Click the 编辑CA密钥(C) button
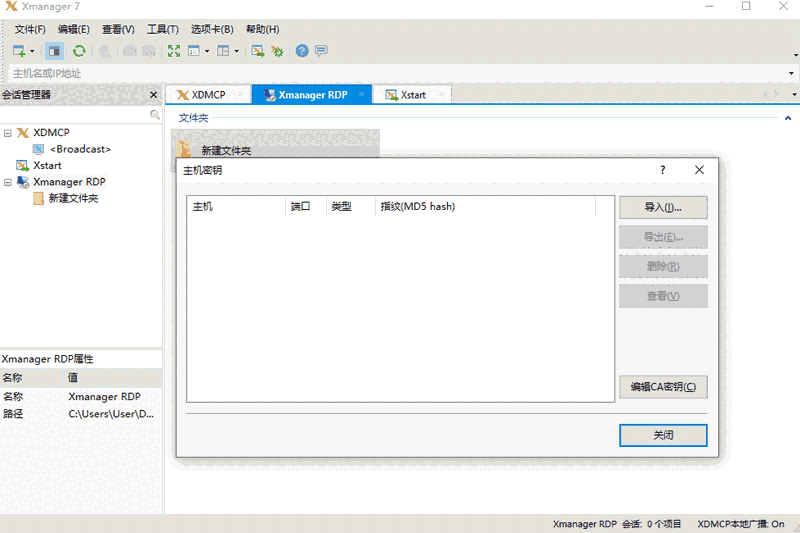 [663, 387]
